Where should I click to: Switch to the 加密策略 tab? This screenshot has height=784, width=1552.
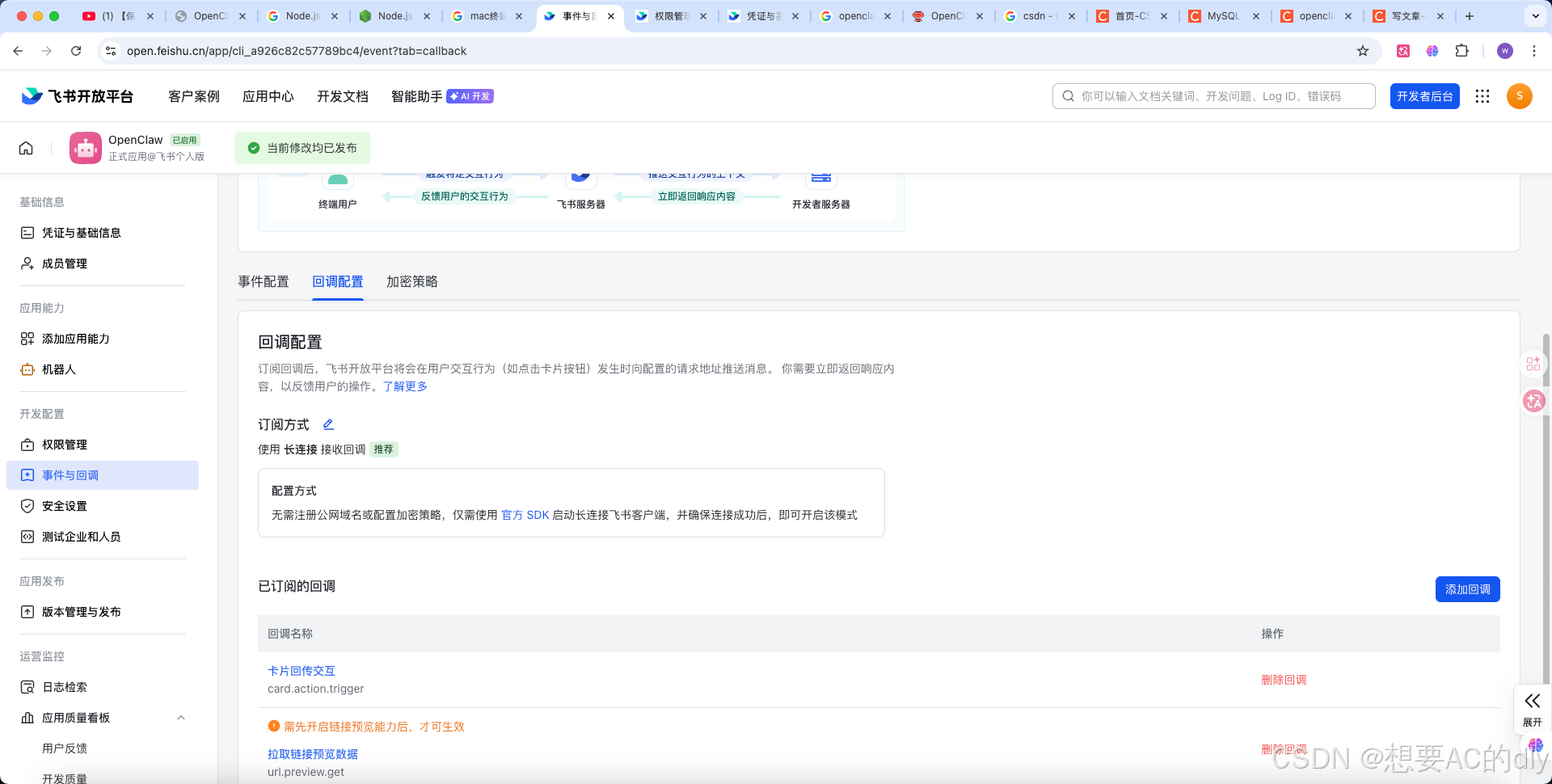pos(412,281)
